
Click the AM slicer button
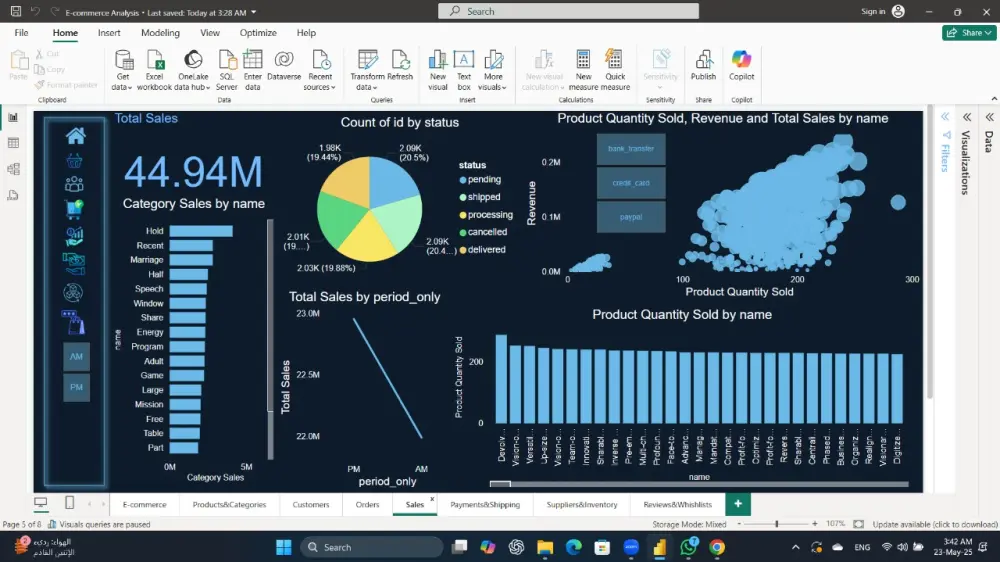coord(76,357)
